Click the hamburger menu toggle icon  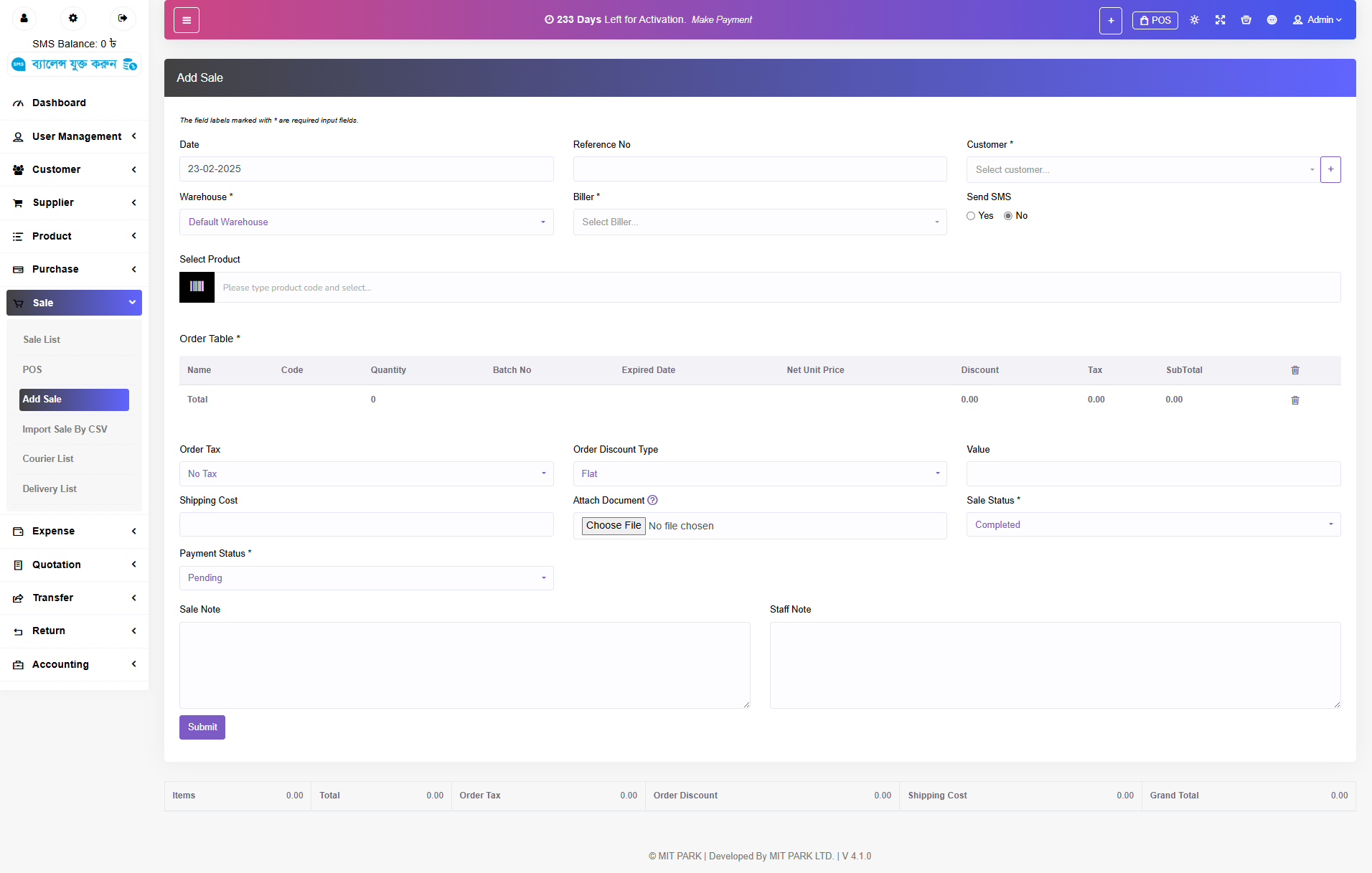click(x=187, y=20)
